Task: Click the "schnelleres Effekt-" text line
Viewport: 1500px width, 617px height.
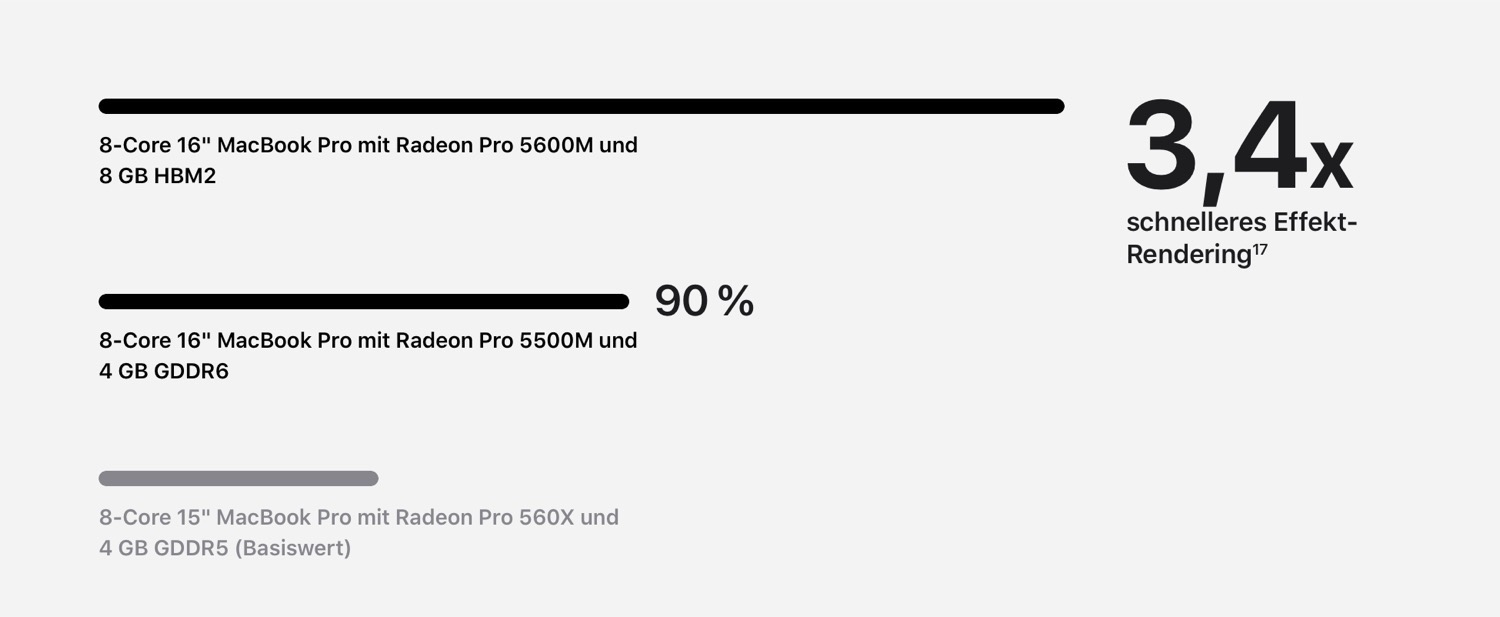Action: [x=1241, y=222]
